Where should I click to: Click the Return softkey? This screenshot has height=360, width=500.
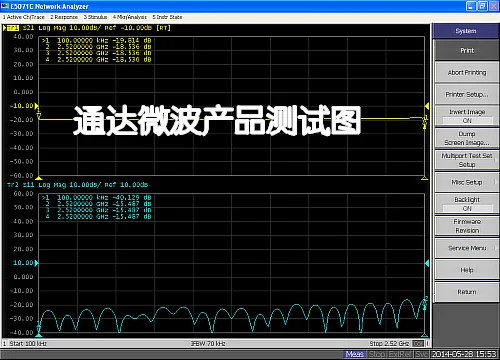(467, 292)
